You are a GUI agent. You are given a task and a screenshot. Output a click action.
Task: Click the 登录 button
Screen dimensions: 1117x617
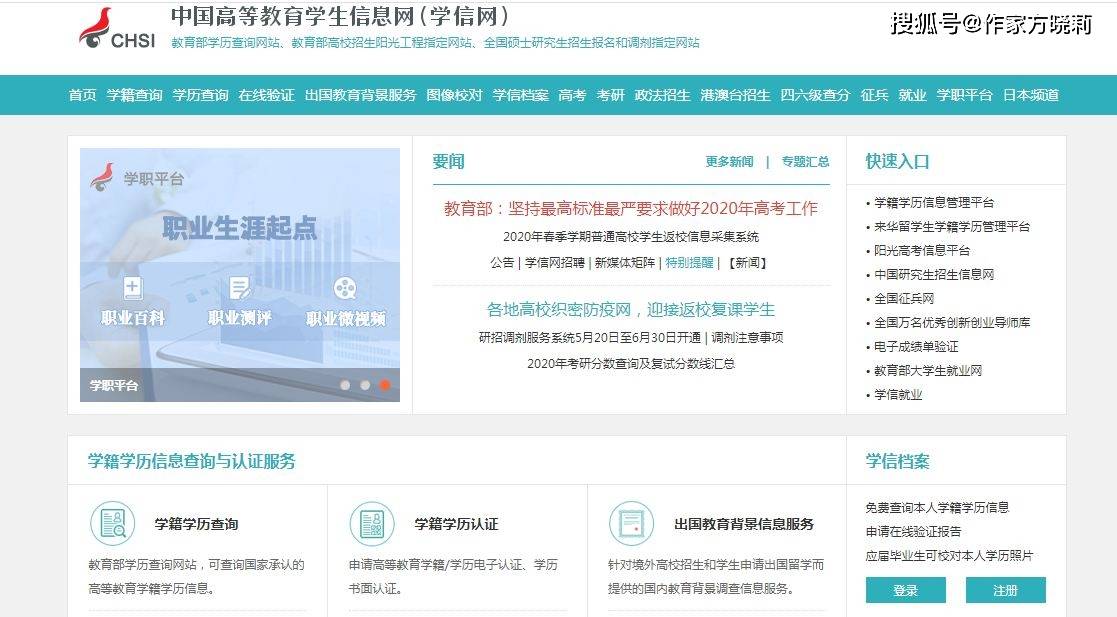point(905,591)
